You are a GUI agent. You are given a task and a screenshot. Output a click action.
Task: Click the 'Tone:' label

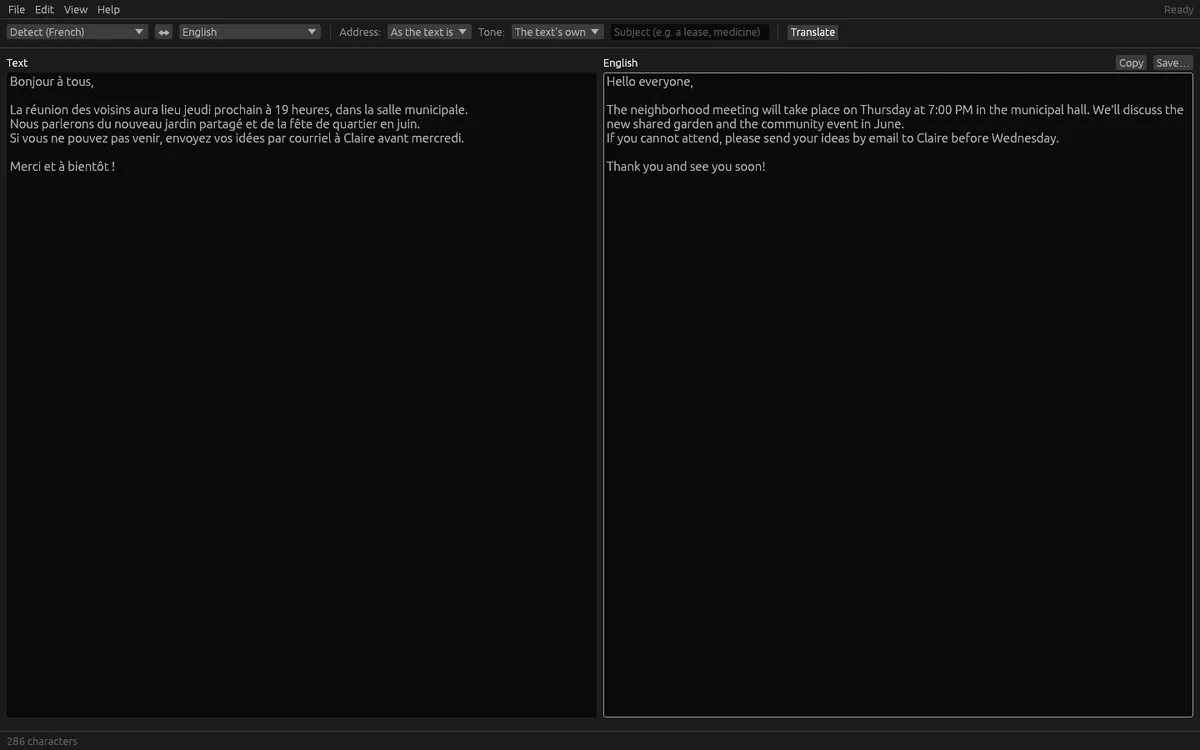coord(491,32)
